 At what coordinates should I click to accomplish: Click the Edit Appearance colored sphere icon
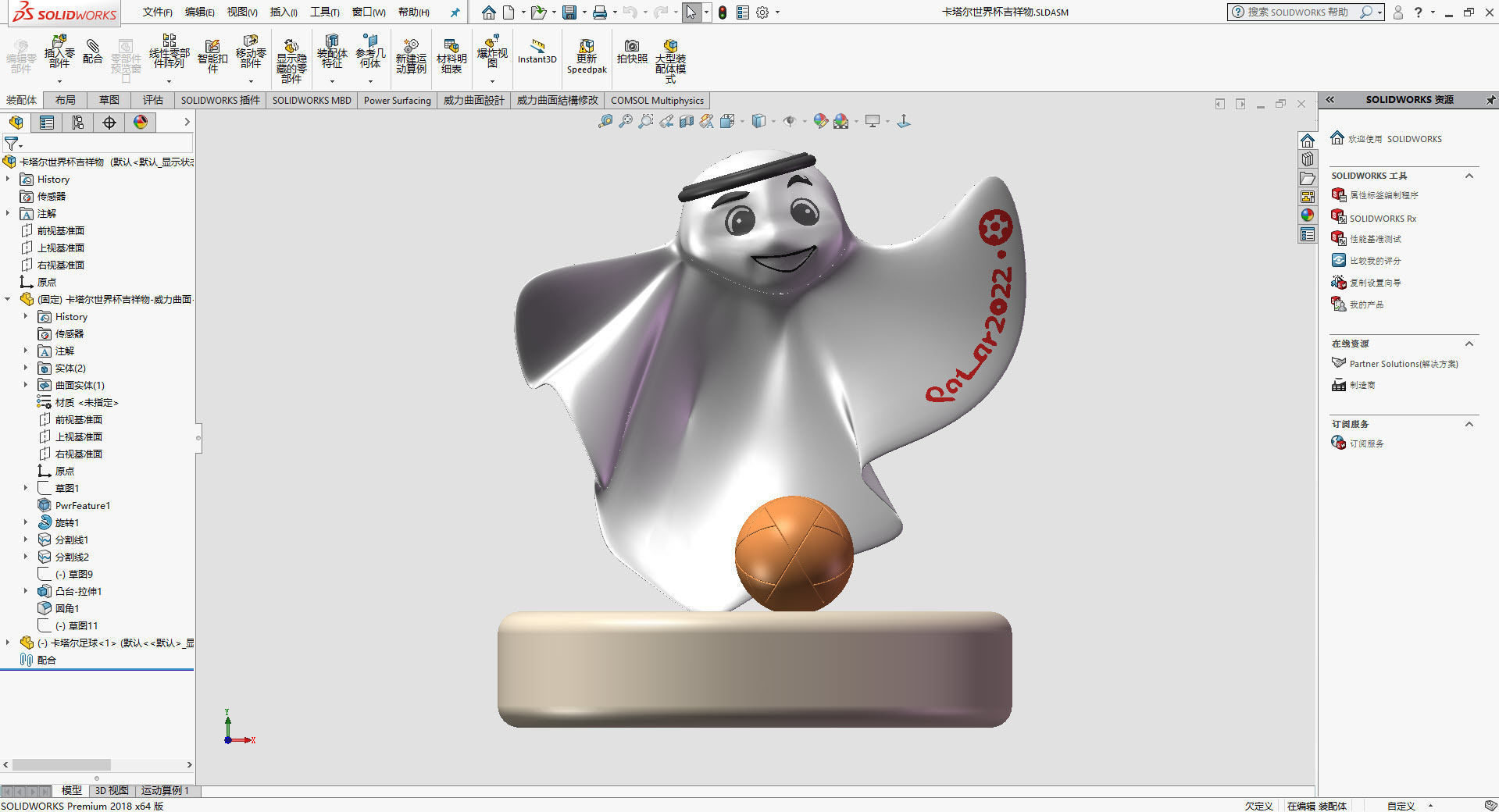[820, 121]
